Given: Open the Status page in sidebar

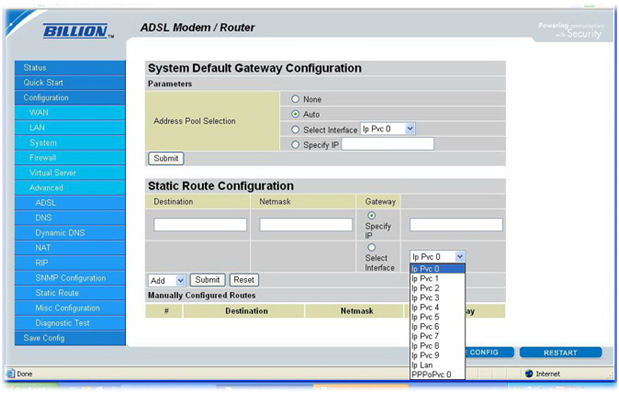Looking at the screenshot, I should [70, 68].
